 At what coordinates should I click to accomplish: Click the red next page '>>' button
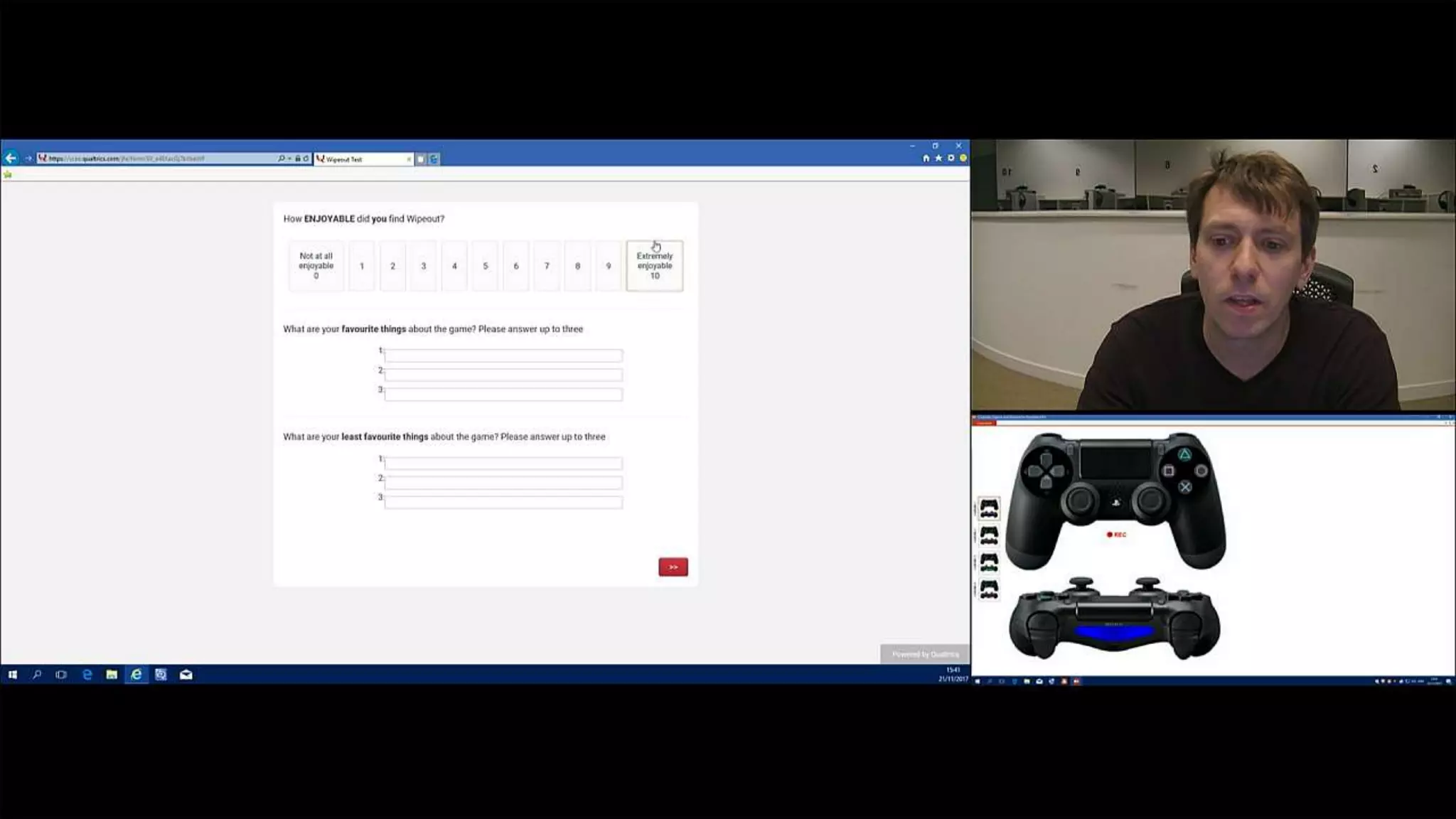tap(673, 567)
